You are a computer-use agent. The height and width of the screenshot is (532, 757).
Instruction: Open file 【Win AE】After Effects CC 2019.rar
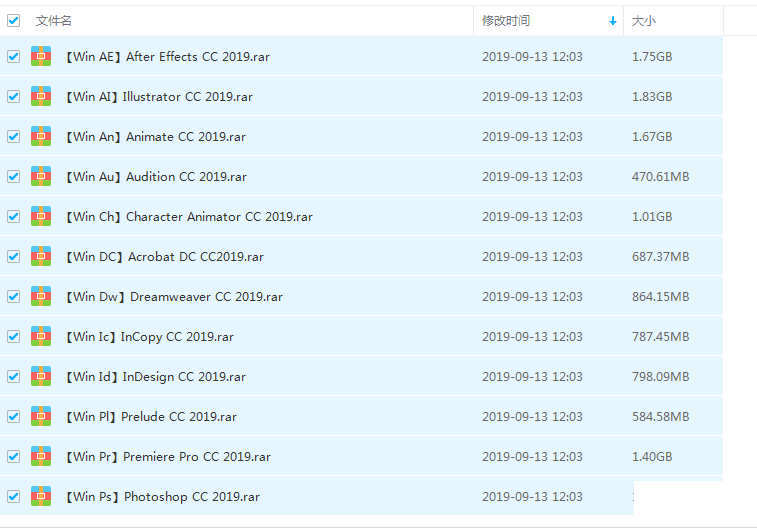tap(168, 56)
